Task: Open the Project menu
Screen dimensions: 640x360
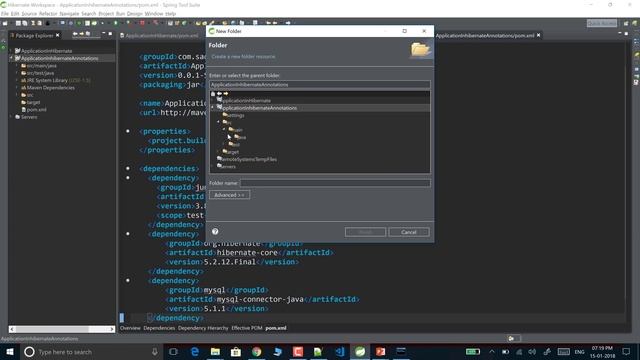Action: coord(106,13)
